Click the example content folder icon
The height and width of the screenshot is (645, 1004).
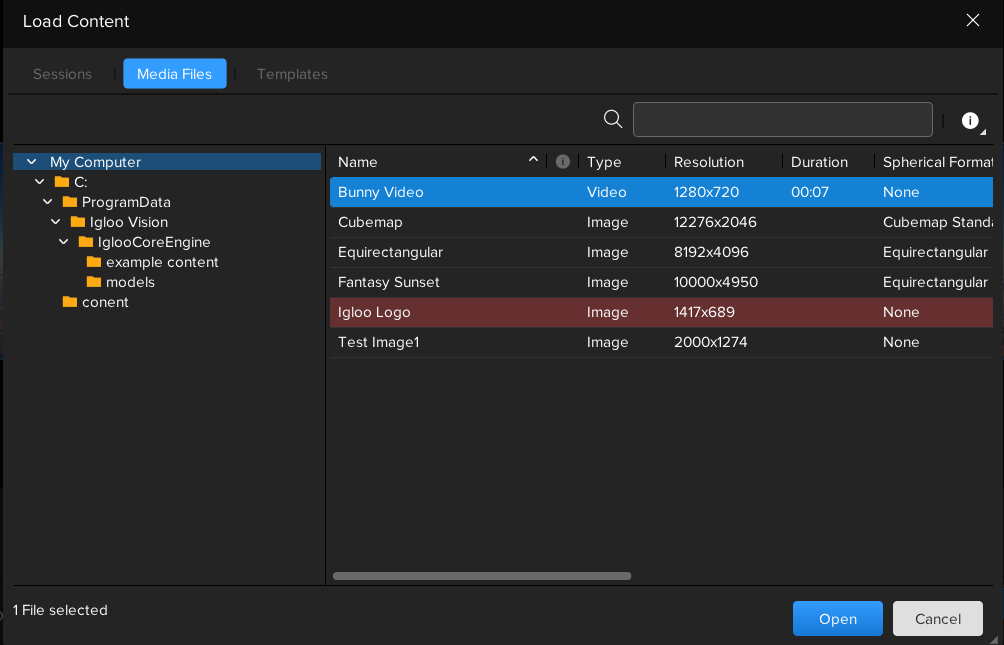94,262
